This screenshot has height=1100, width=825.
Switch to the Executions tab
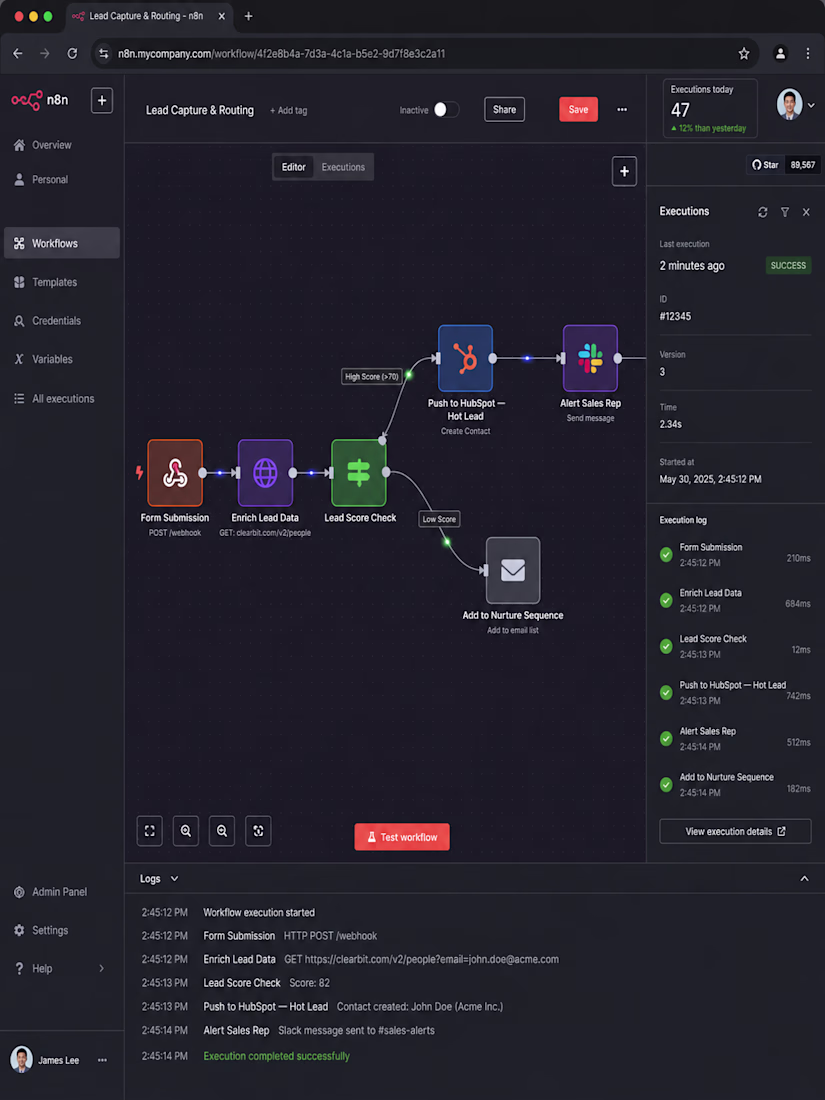343,167
